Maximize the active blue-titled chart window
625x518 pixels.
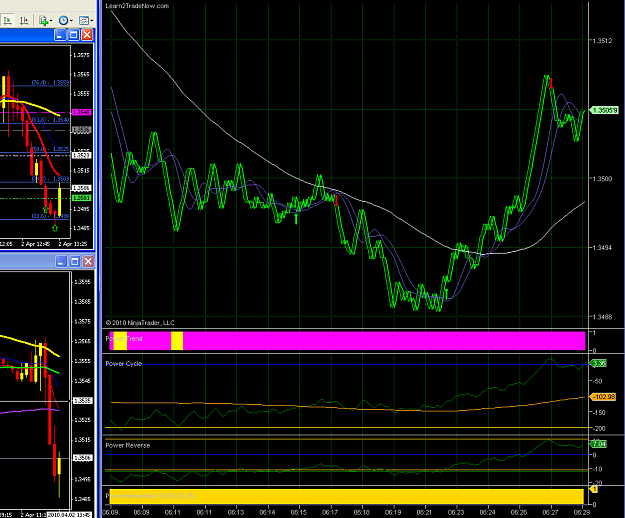[x=74, y=35]
